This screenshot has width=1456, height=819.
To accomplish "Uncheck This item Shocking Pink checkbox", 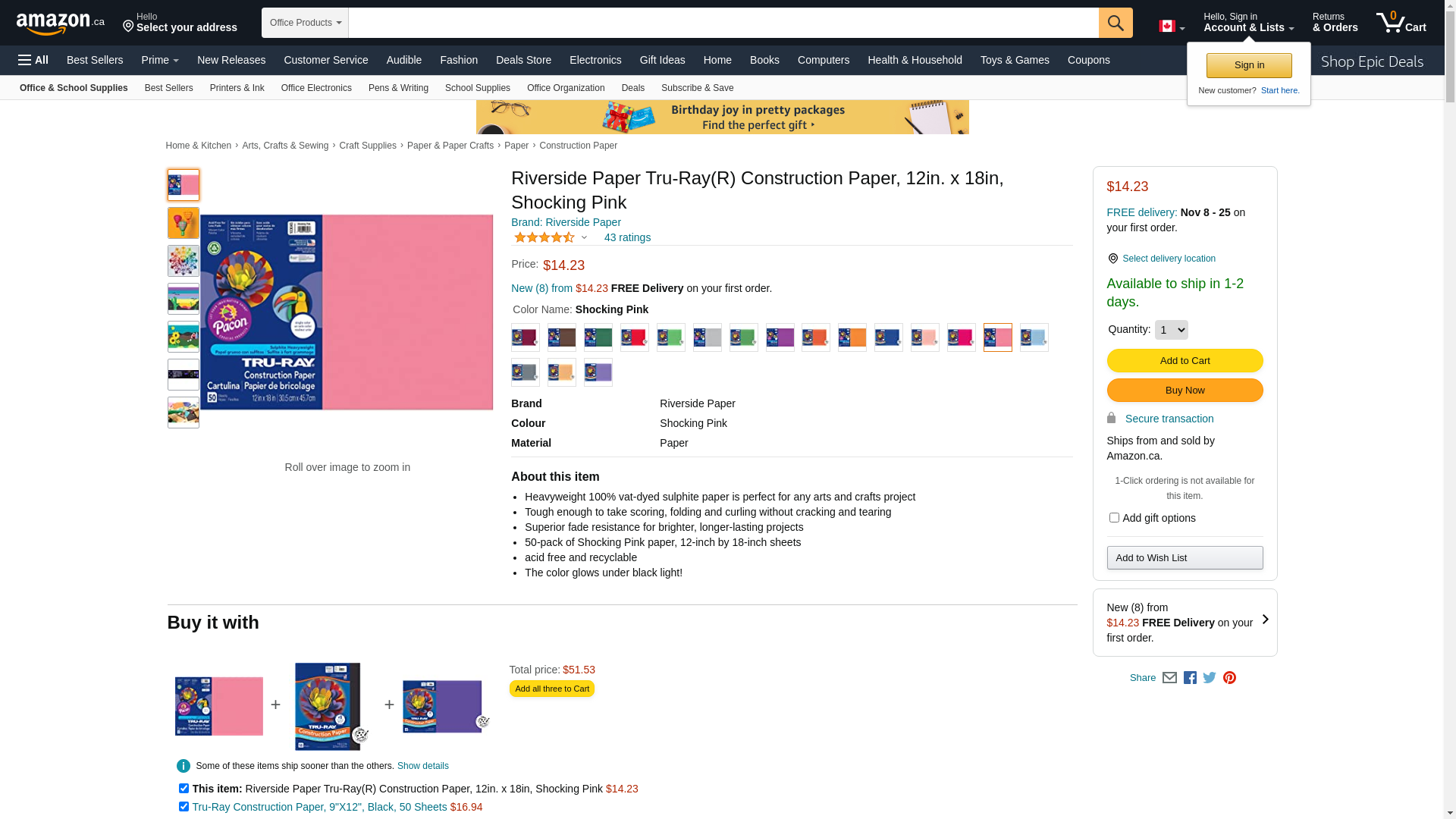I will 184,789.
